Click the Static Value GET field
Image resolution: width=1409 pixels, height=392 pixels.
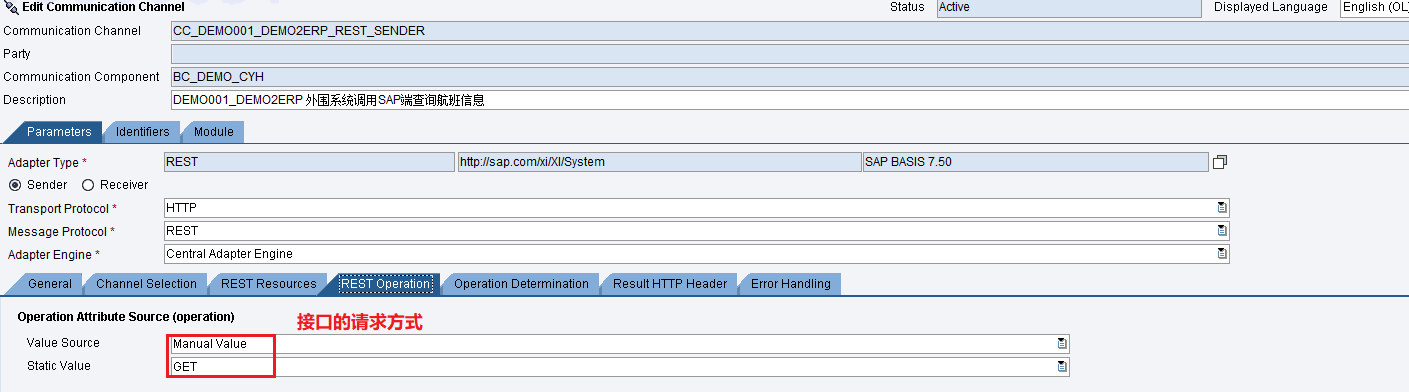tap(620, 367)
